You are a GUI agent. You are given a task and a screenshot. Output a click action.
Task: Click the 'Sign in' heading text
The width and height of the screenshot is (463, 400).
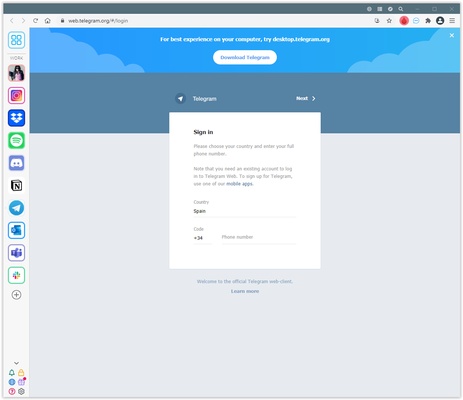(x=203, y=132)
